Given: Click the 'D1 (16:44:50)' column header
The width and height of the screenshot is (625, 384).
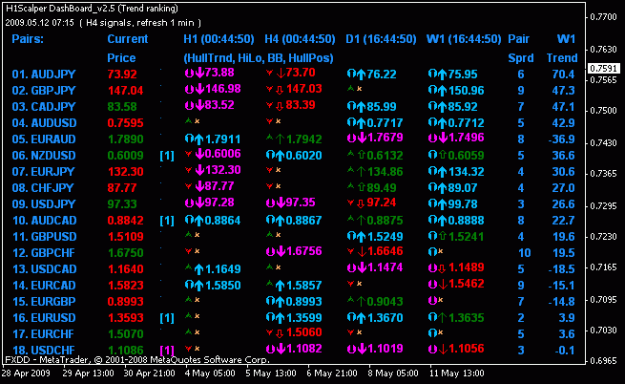Looking at the screenshot, I should [x=381, y=39].
